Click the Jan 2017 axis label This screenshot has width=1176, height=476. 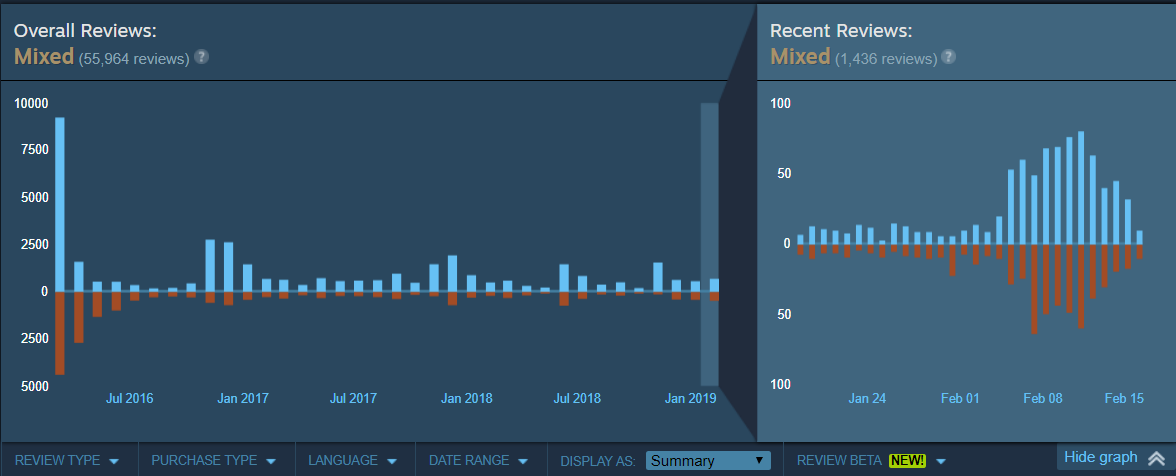pyautogui.click(x=243, y=398)
